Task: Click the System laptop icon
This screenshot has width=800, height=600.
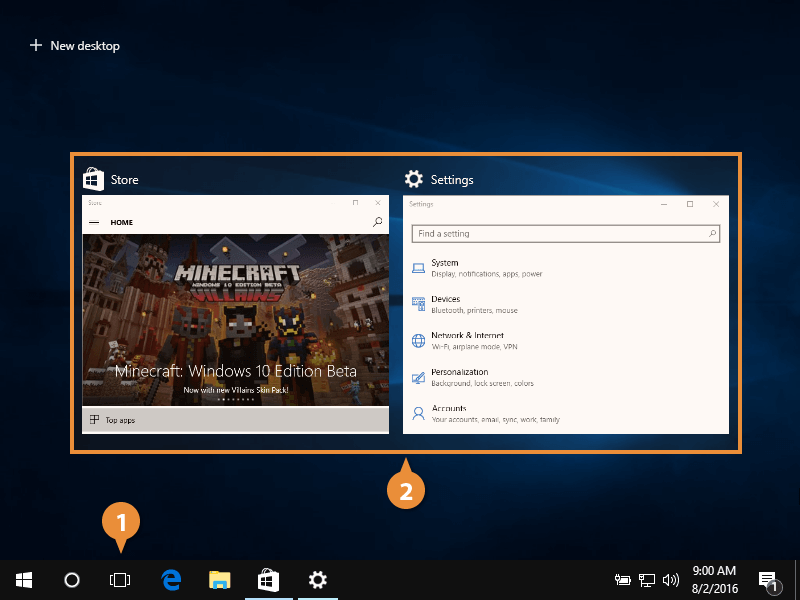Action: (x=418, y=268)
